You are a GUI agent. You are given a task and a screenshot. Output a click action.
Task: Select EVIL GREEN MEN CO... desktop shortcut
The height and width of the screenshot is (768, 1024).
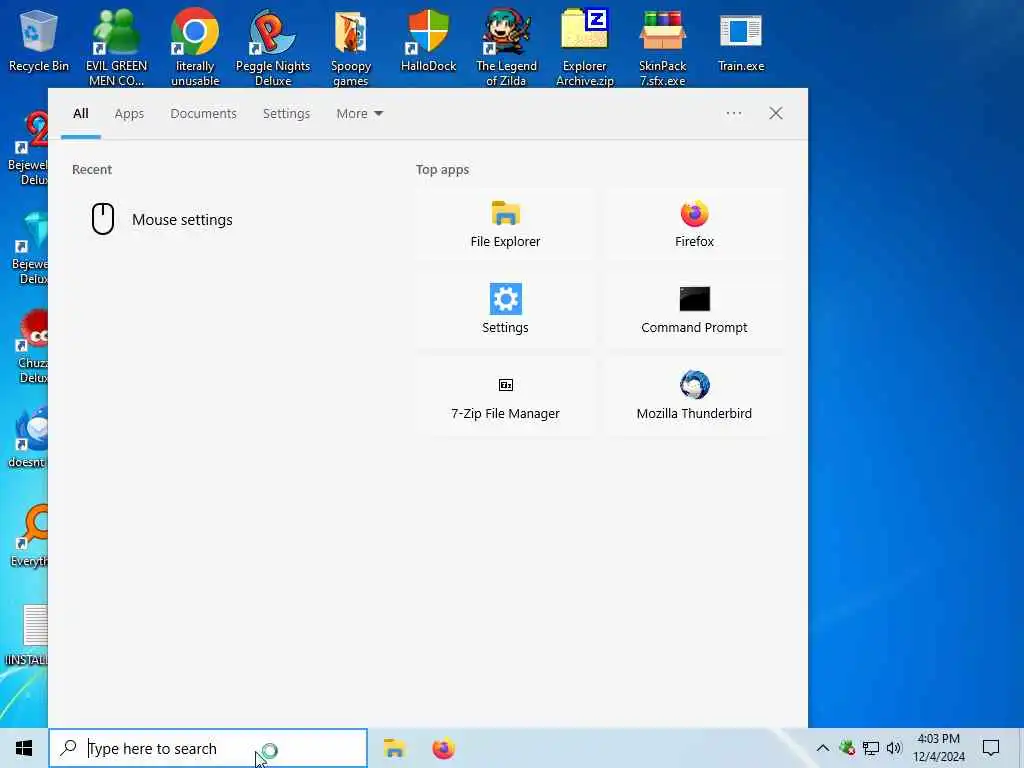click(116, 47)
